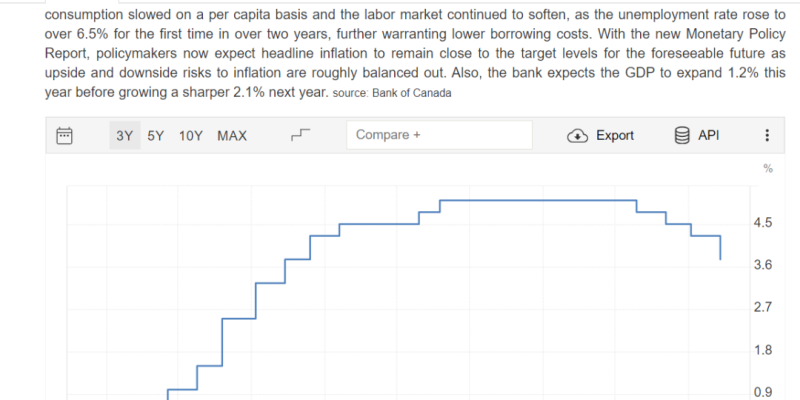Click the percent unit label above axis
The height and width of the screenshot is (400, 800).
click(x=768, y=168)
